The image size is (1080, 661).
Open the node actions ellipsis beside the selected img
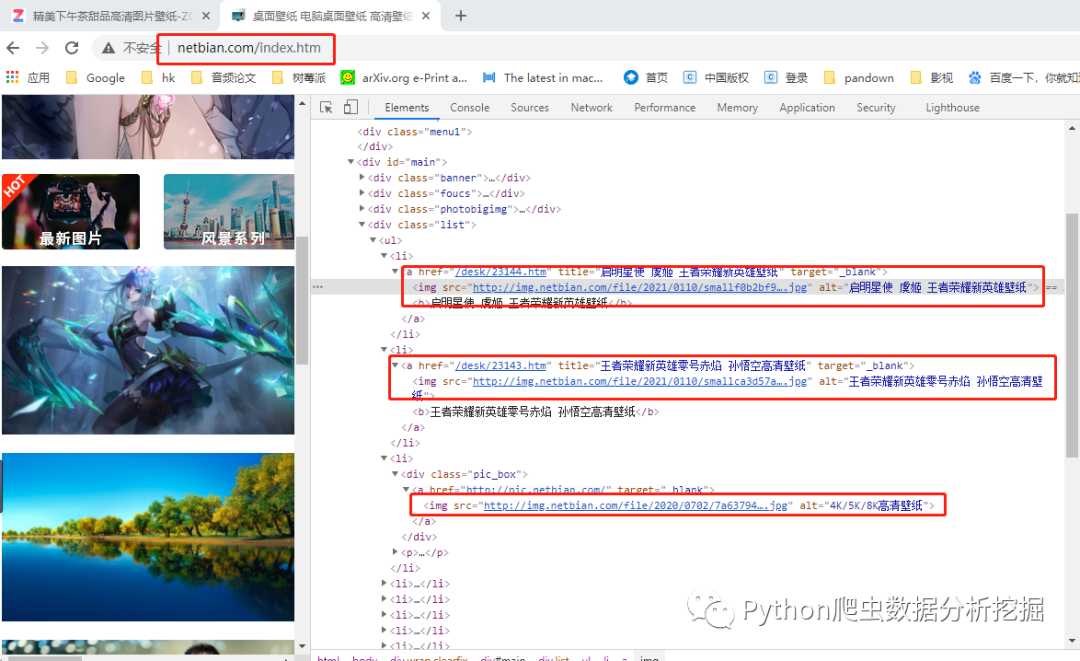pyautogui.click(x=318, y=287)
